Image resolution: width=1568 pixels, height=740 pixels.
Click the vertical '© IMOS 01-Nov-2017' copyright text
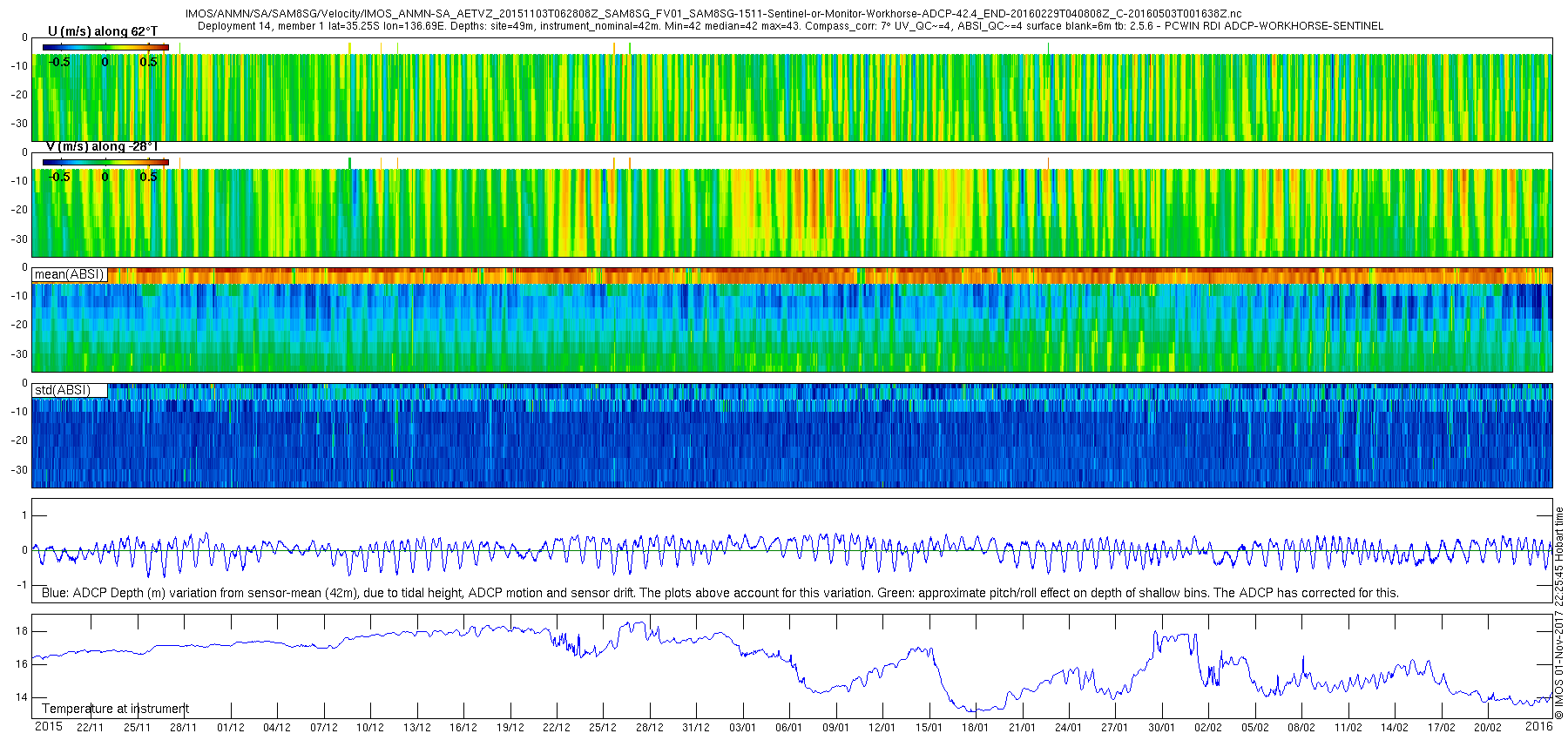click(x=1559, y=613)
